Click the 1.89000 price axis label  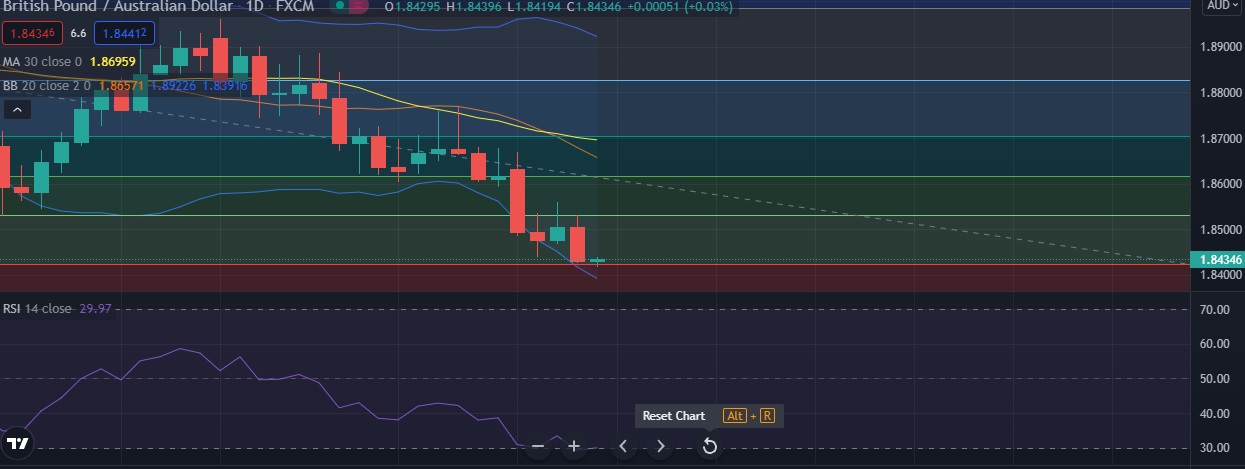tap(1221, 47)
